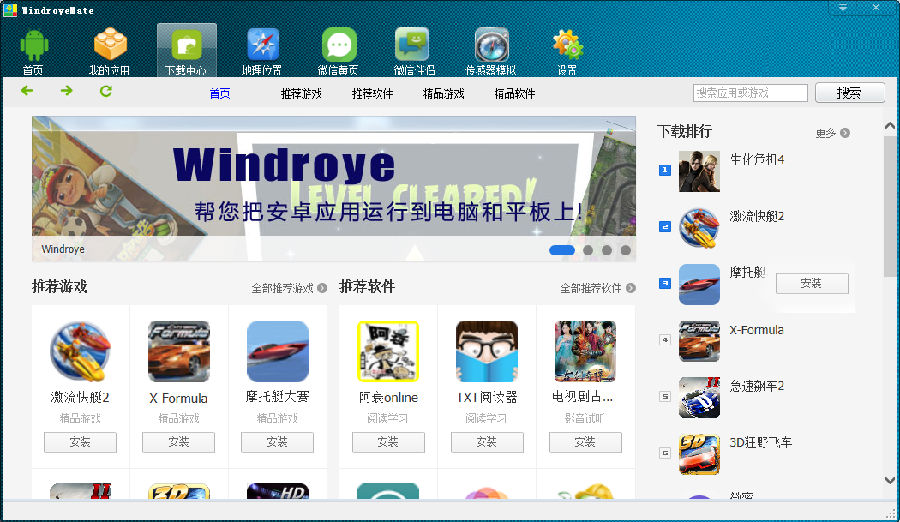900x522 pixels.
Task: Click the Windroye promotional banner
Action: coord(333,189)
